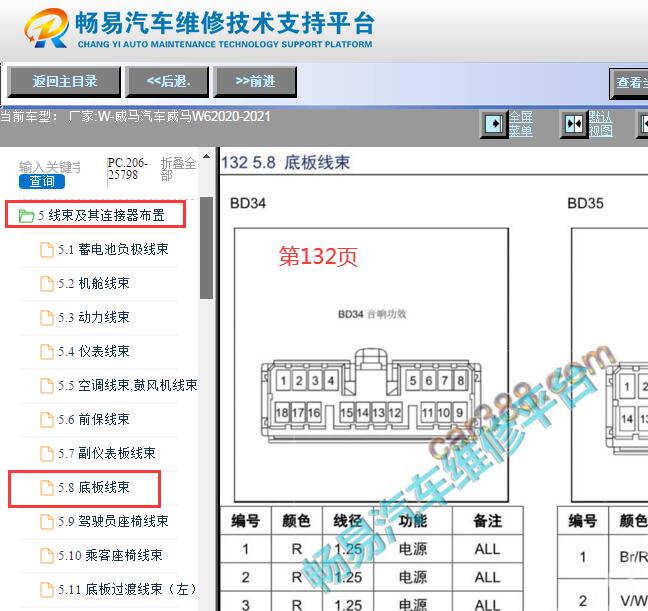Click the sidebar scroll-up arrow

206,156
